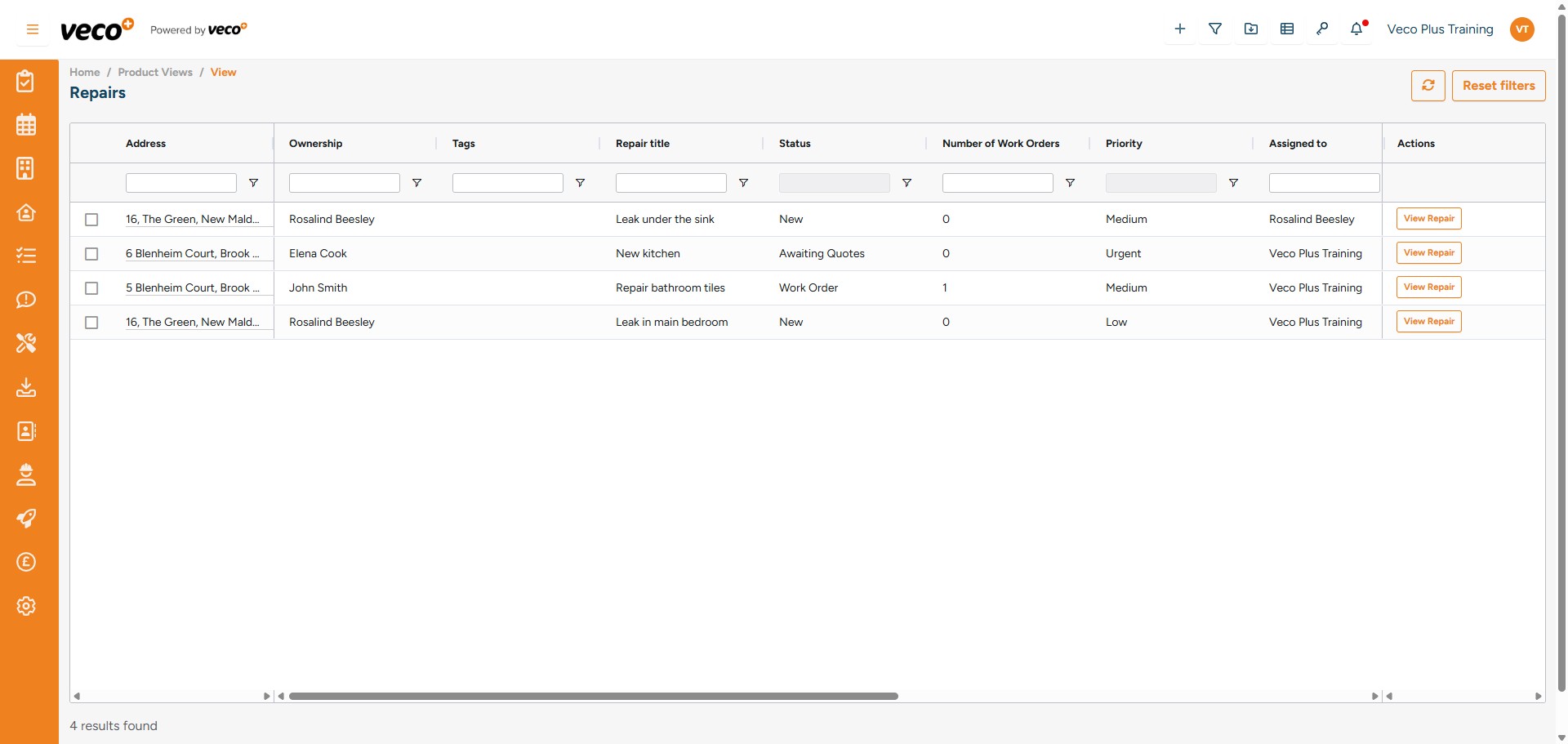Select the checkbox for Repair bathroom tiles row
The image size is (1568, 744).
click(x=91, y=288)
